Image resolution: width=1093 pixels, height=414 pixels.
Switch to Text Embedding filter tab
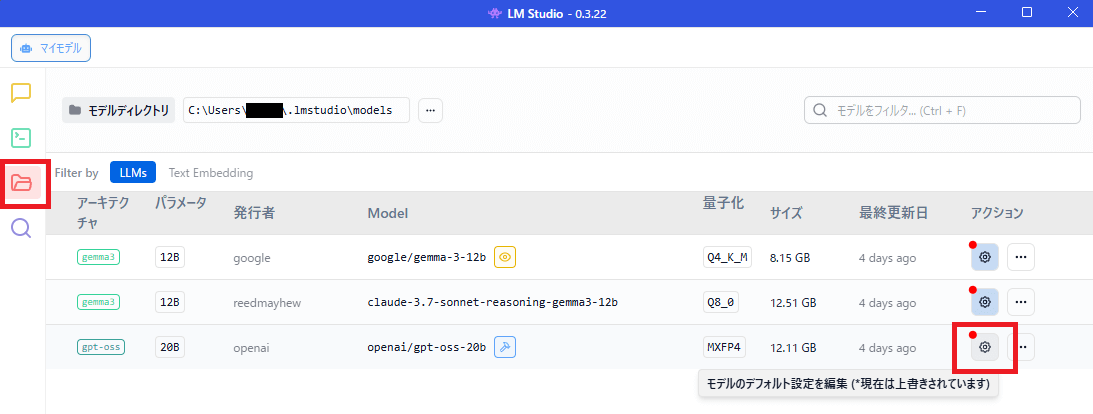coord(211,172)
